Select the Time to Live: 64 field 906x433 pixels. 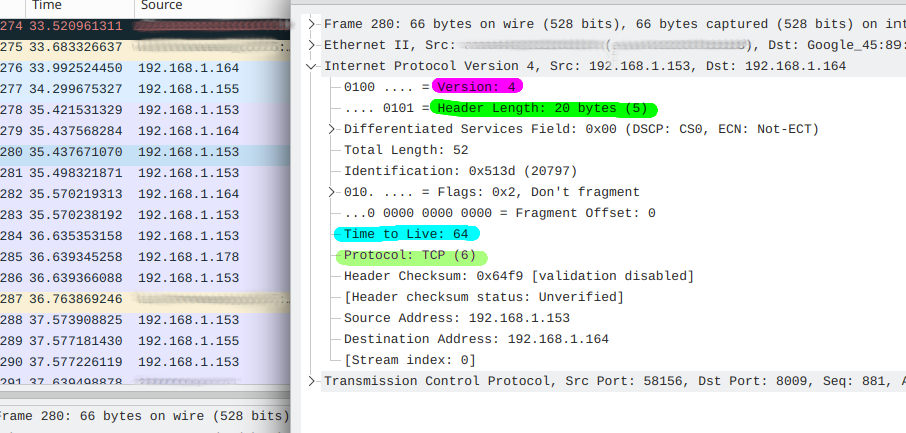(406, 234)
